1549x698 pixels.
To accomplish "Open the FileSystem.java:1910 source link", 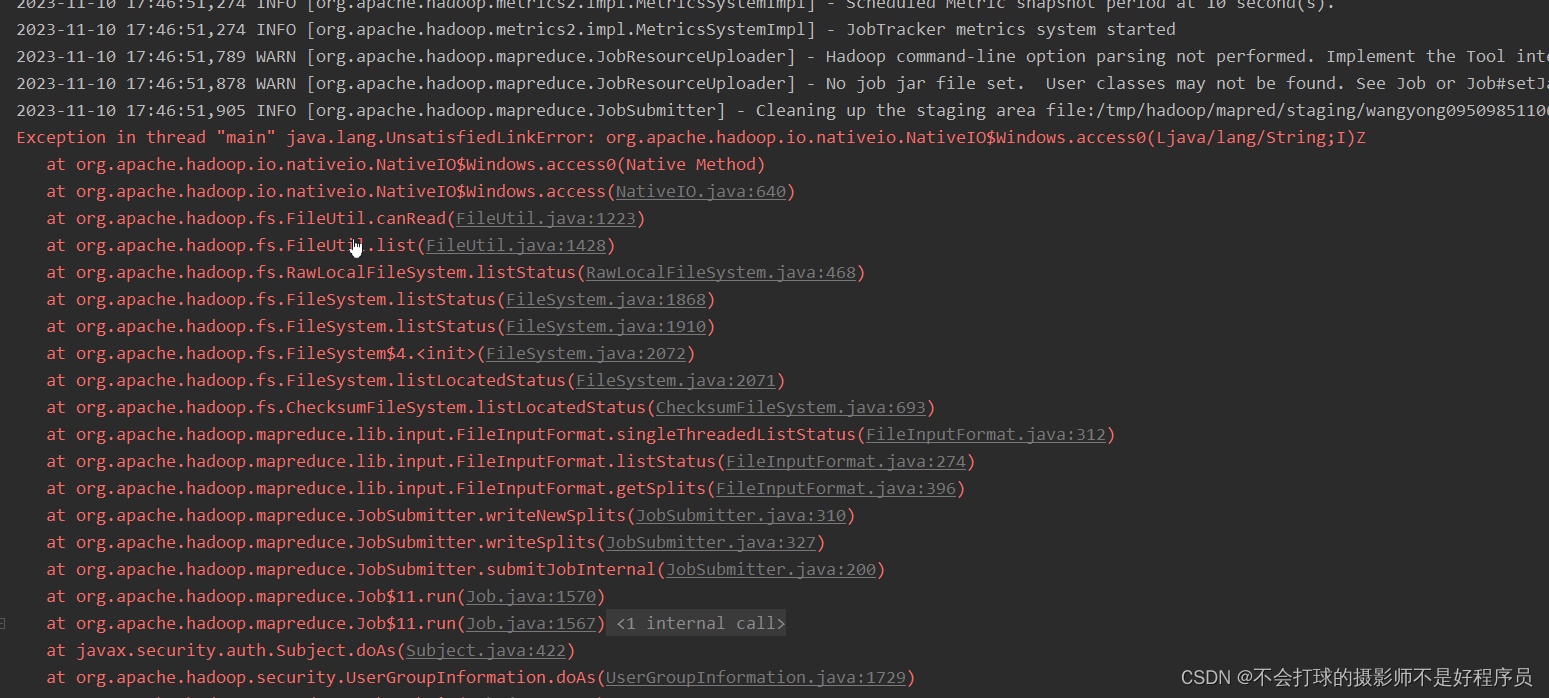I will pos(606,326).
